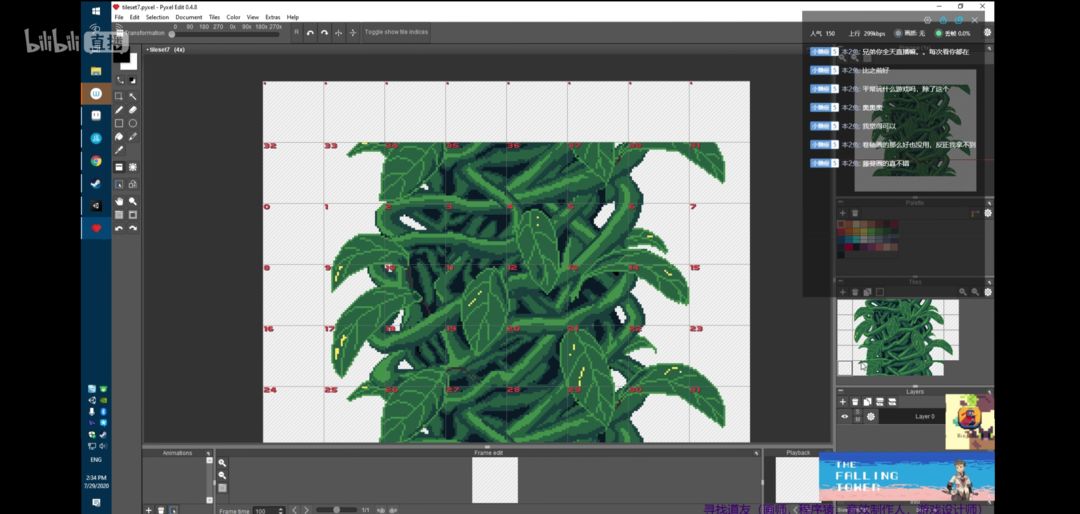Image resolution: width=1080 pixels, height=514 pixels.
Task: Add a new layer in Layers panel
Action: click(x=842, y=402)
